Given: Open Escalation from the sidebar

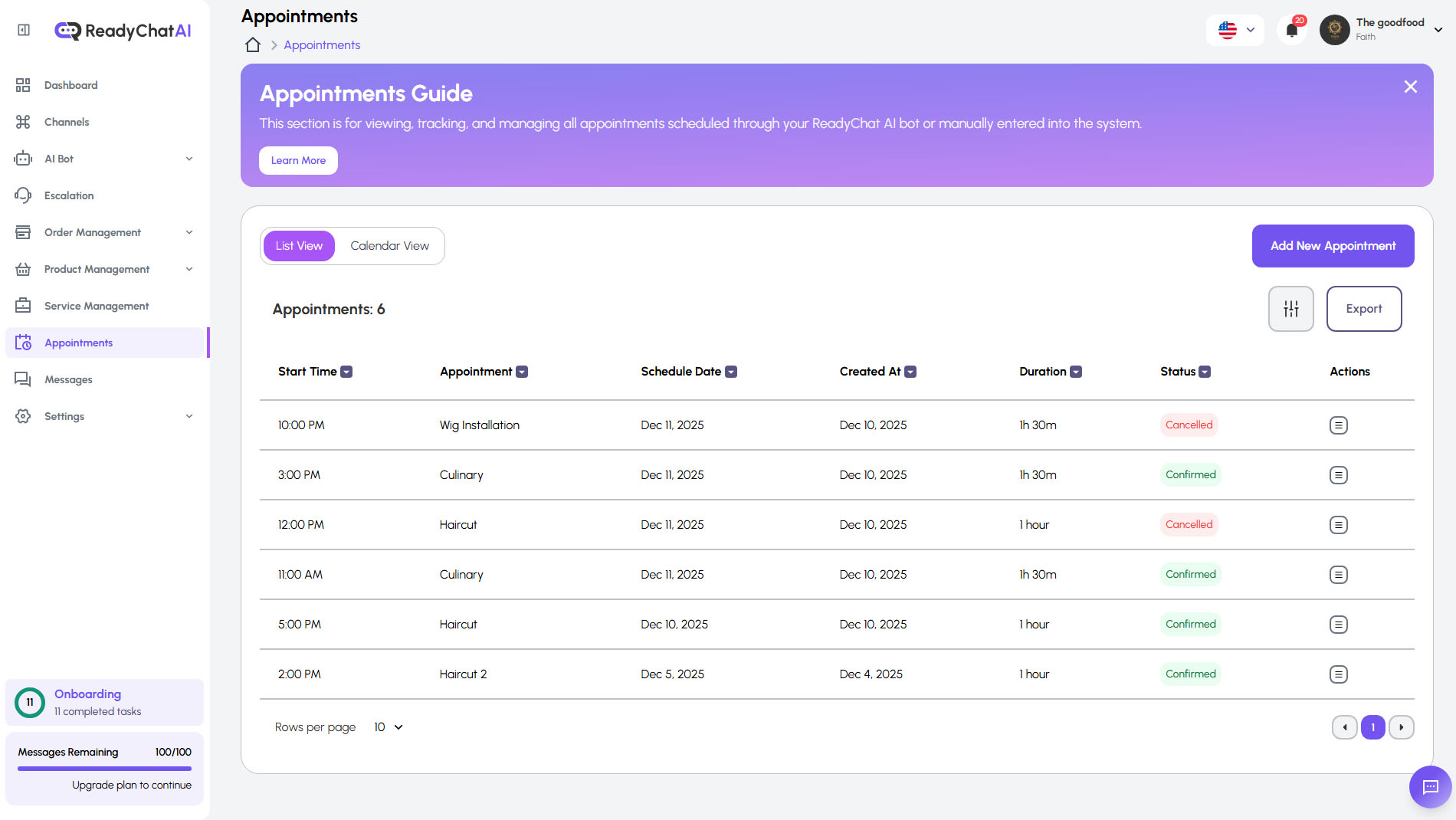Looking at the screenshot, I should pyautogui.click(x=23, y=195).
